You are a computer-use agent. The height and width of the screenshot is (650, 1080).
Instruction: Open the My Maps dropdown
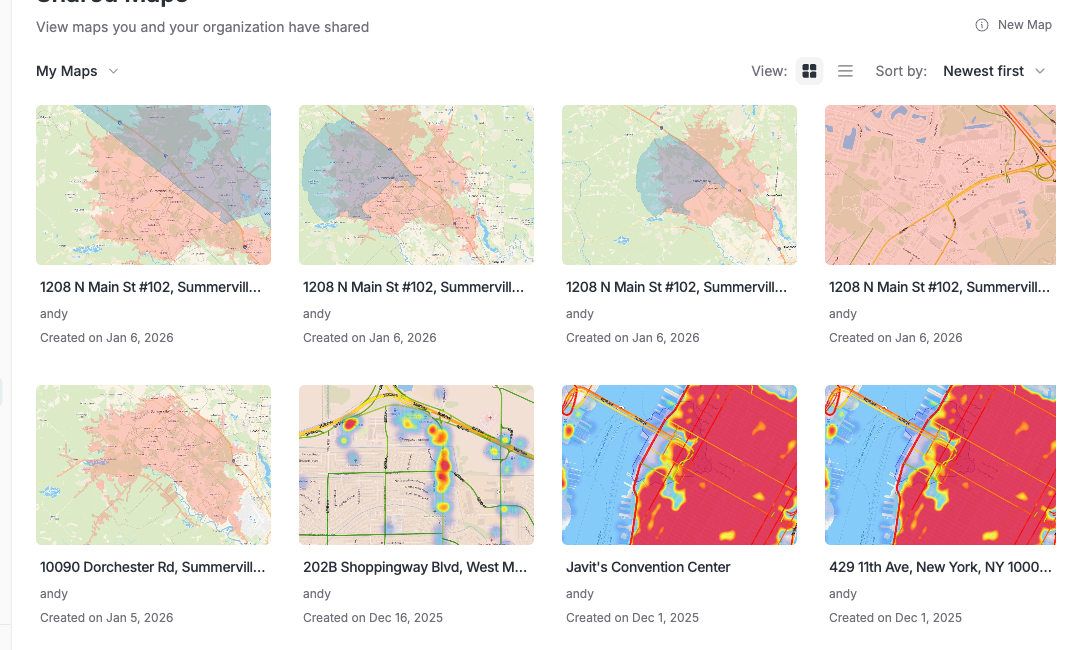coord(77,71)
